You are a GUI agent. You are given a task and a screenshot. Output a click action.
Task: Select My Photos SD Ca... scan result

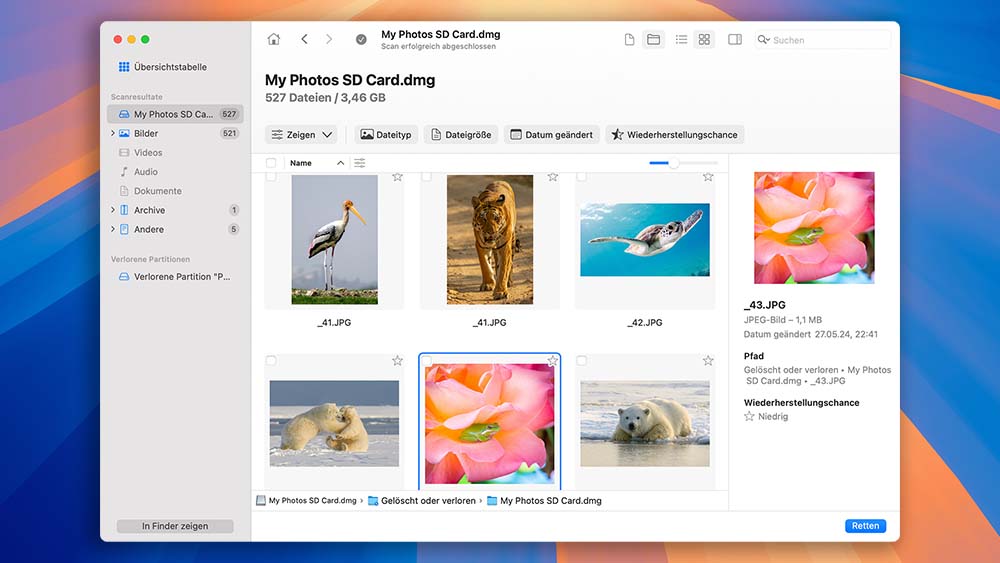(175, 114)
